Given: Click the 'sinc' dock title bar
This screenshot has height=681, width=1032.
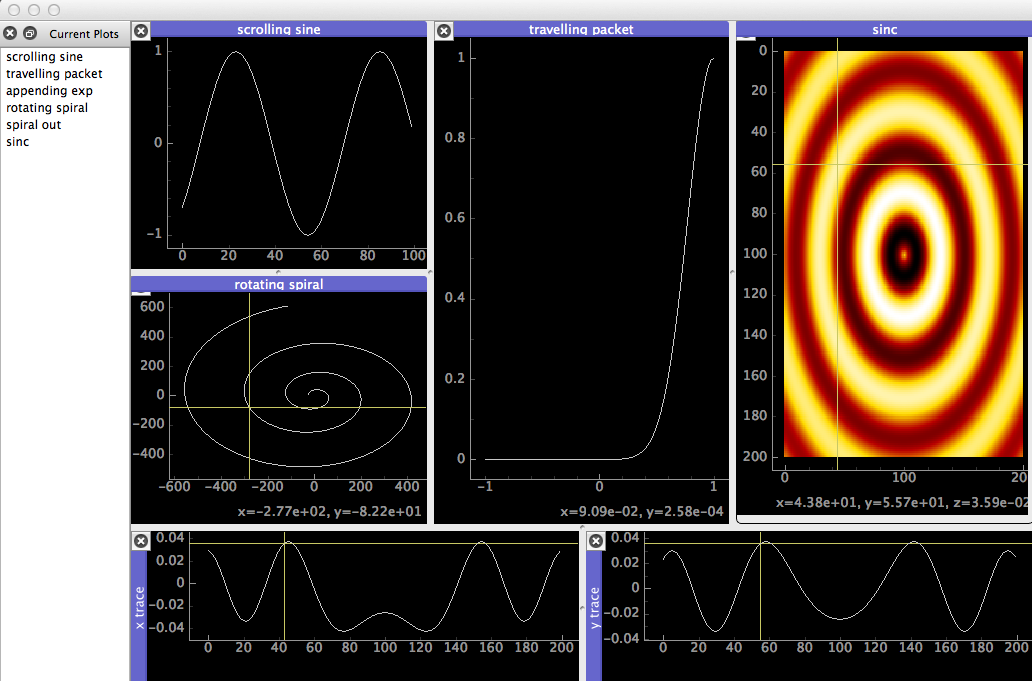Looking at the screenshot, I should [x=884, y=29].
